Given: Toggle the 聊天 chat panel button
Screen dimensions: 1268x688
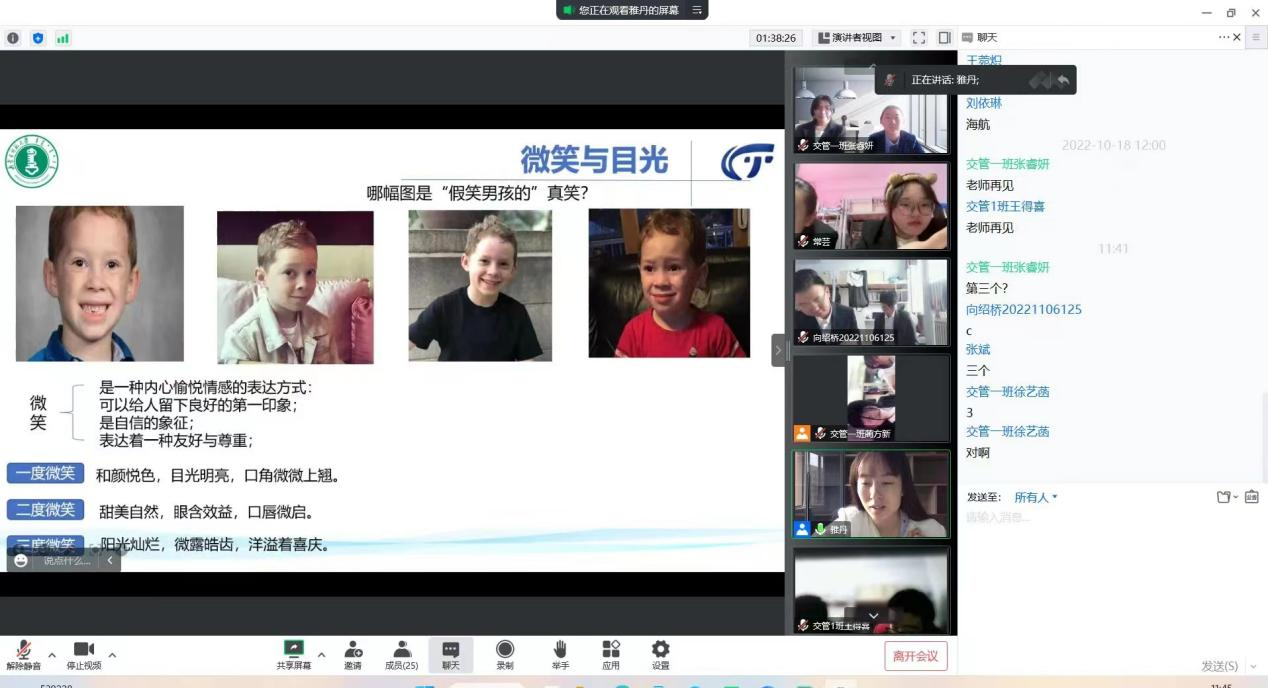Looking at the screenshot, I should (x=451, y=655).
